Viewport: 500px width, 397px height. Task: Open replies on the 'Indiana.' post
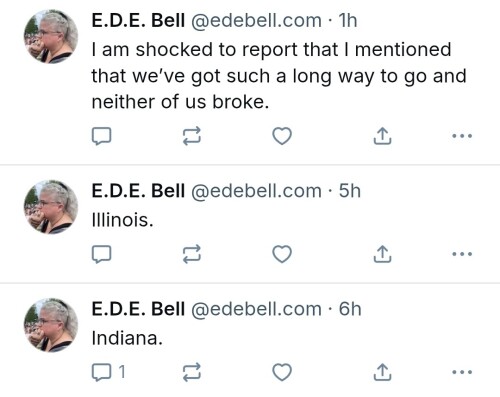pos(109,372)
